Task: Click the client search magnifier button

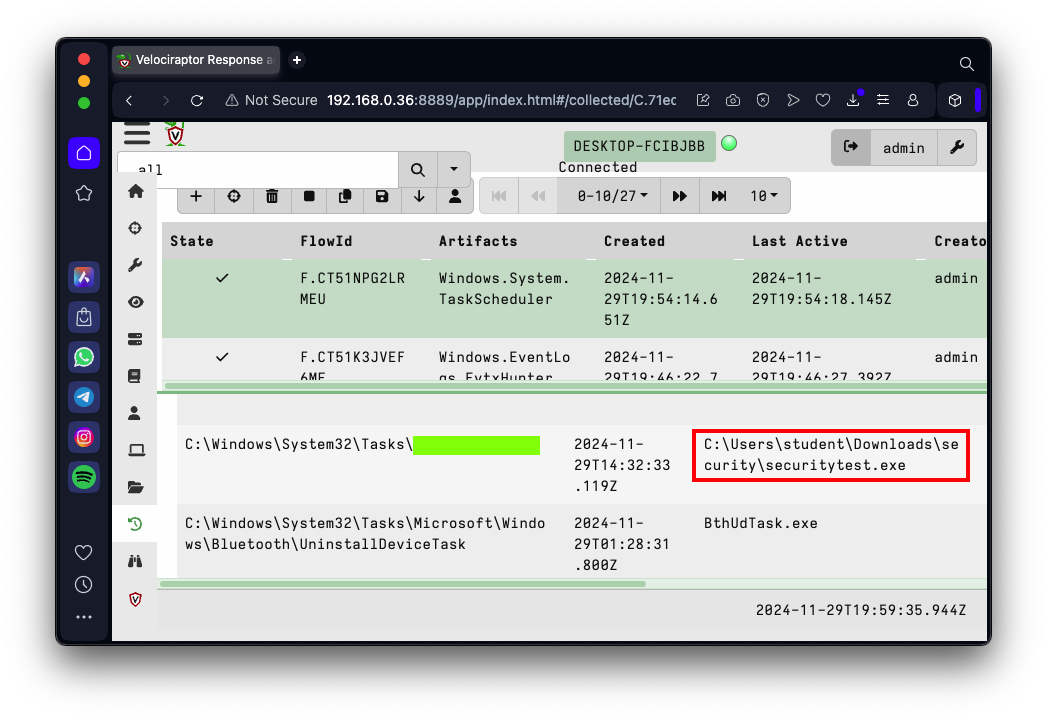Action: tap(418, 170)
